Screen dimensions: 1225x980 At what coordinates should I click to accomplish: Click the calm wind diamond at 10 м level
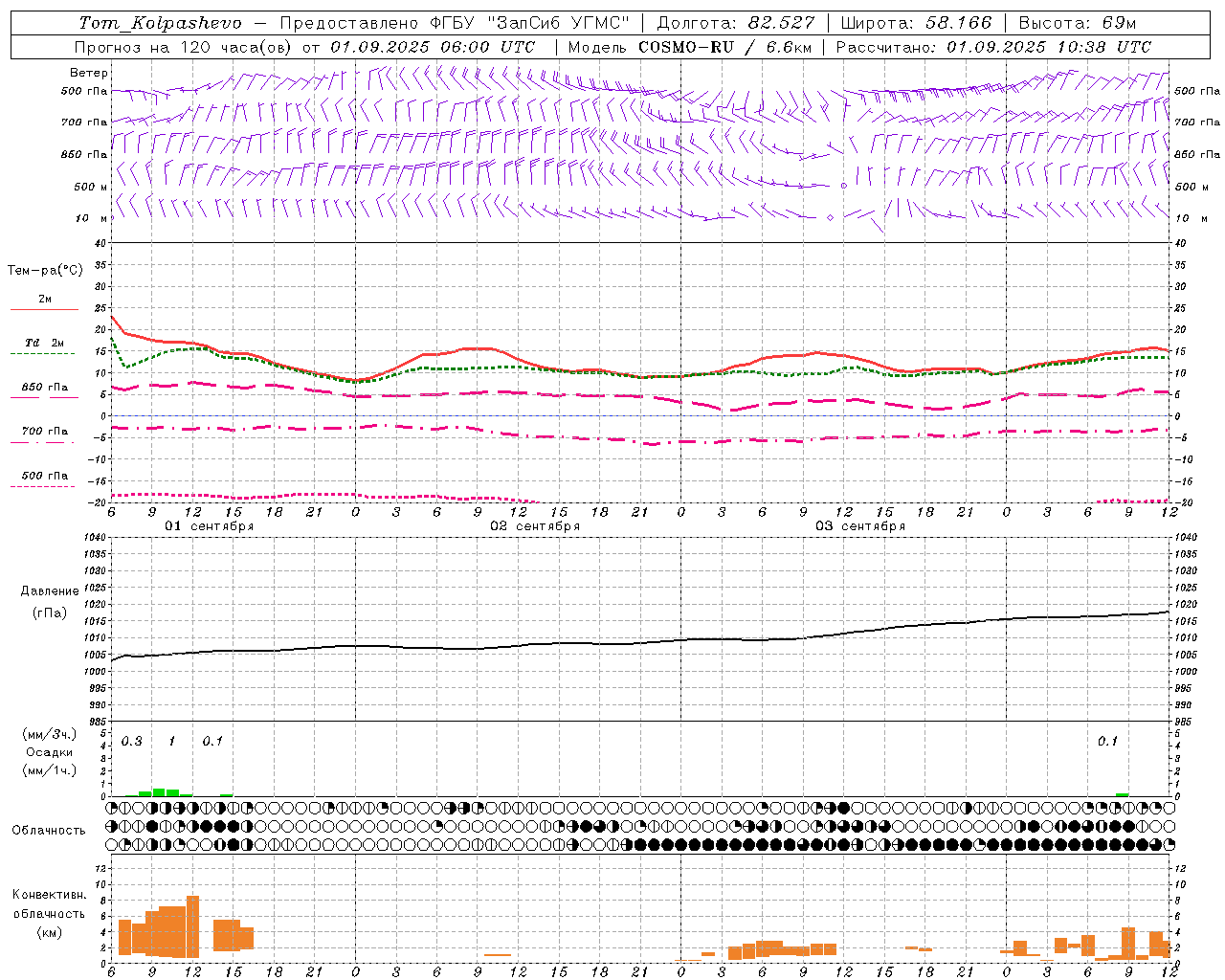click(x=830, y=218)
